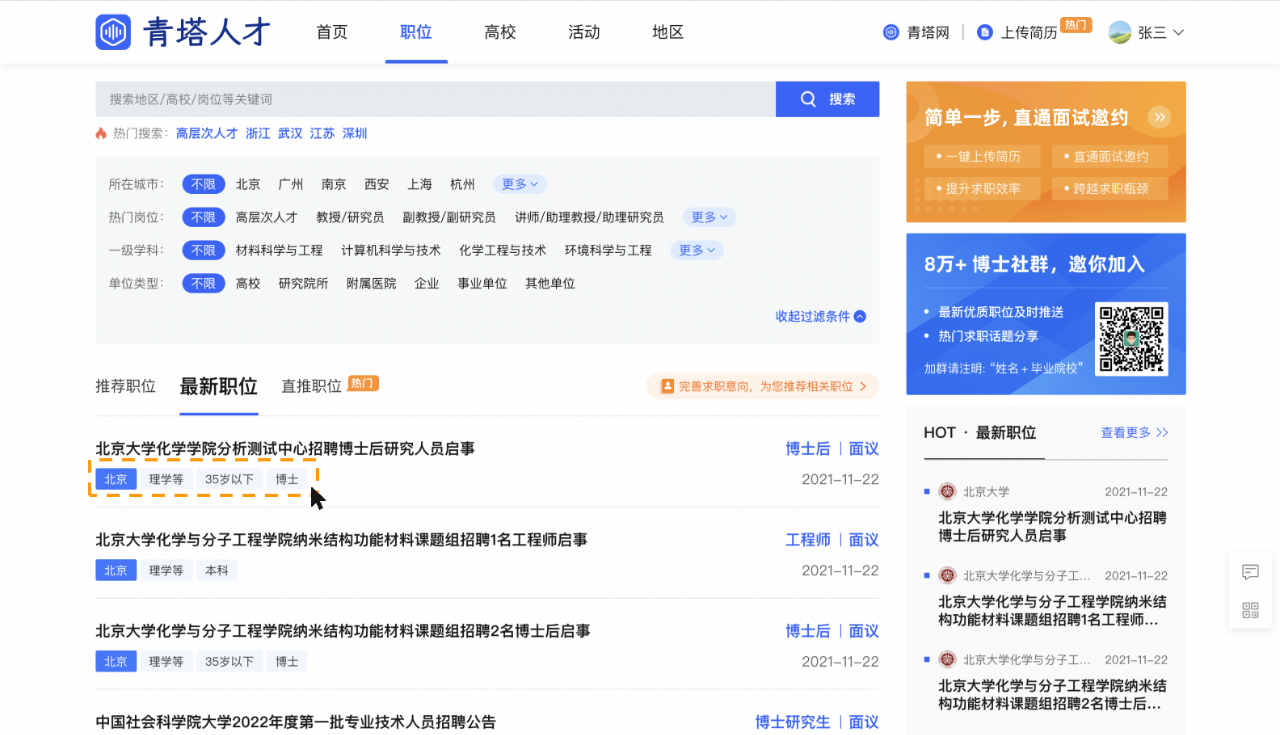Click hot search term 深圳
This screenshot has height=735, width=1280.
coord(355,133)
